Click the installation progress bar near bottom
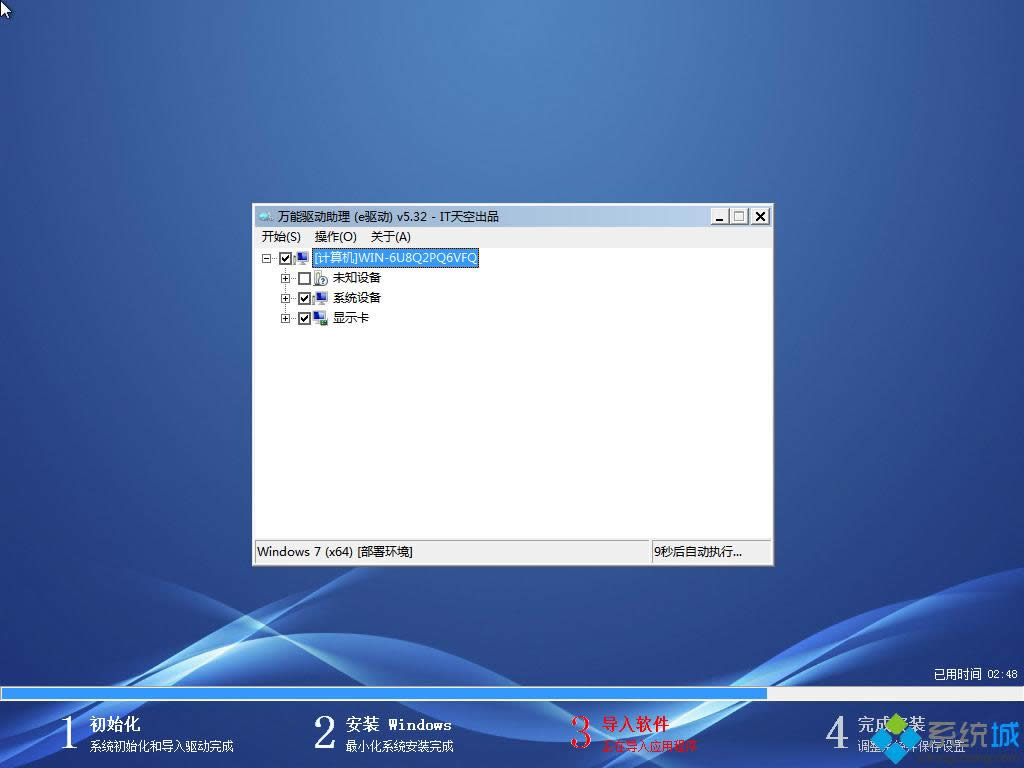1024x768 pixels. tap(400, 692)
